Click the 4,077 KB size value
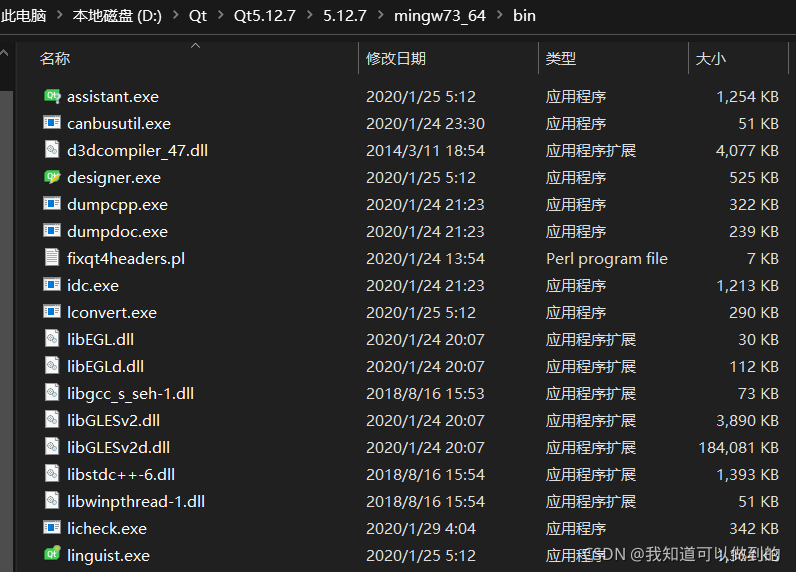This screenshot has height=572, width=796. pyautogui.click(x=747, y=151)
